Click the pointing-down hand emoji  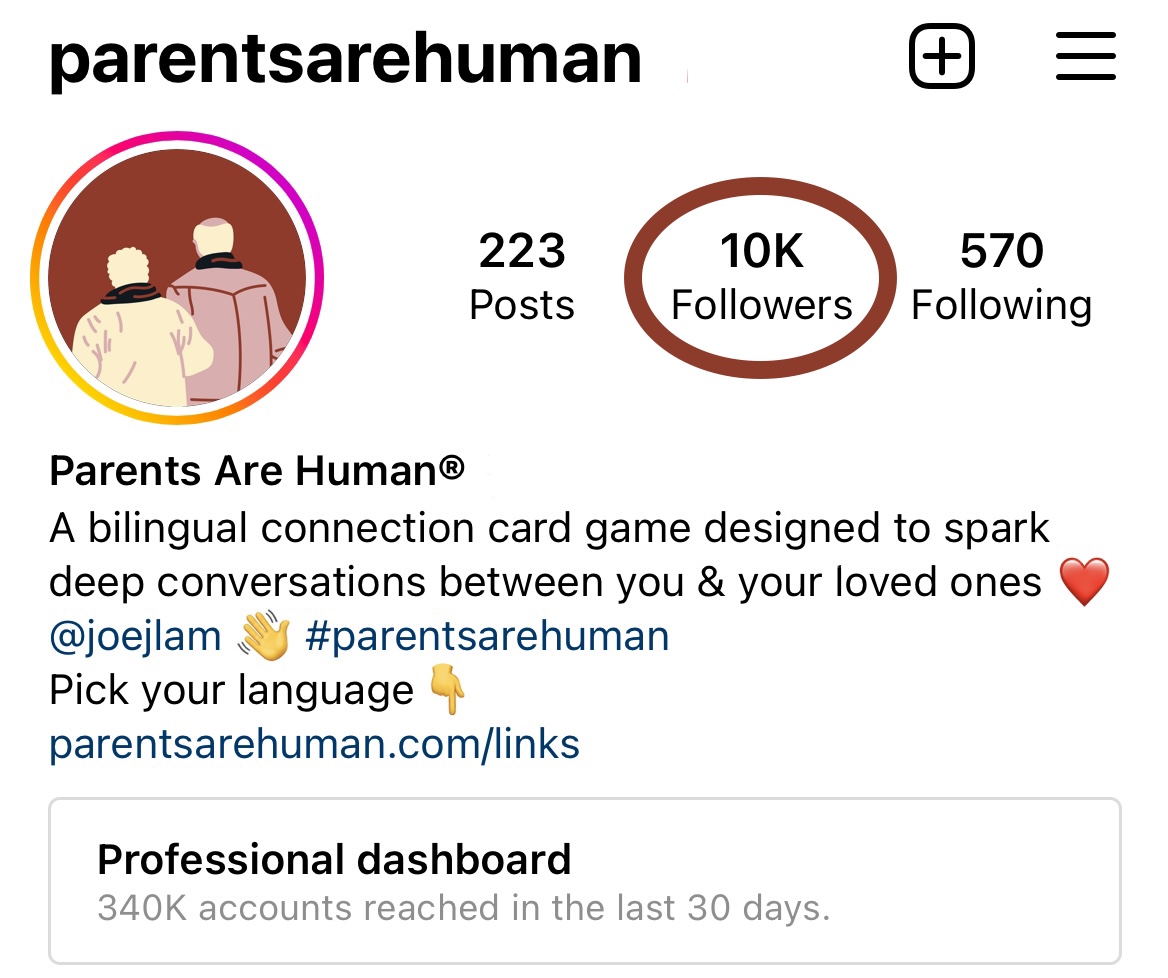(x=448, y=689)
